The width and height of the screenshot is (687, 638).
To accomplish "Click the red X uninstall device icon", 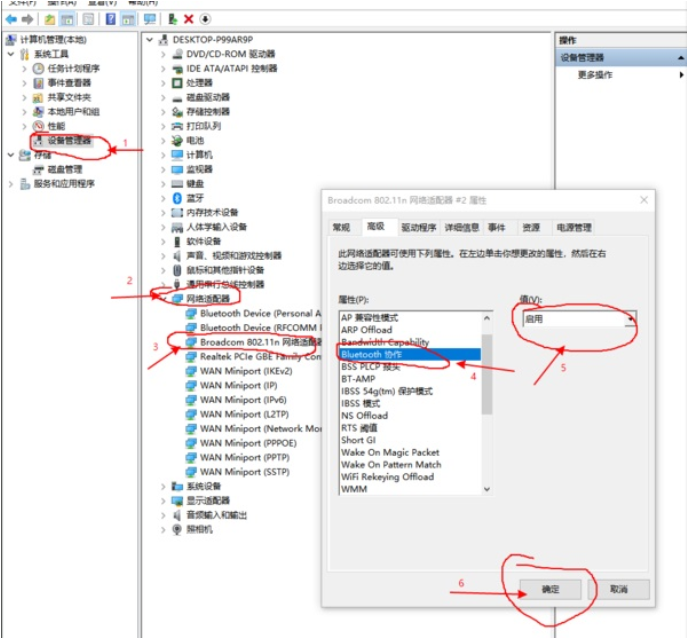I will coord(189,19).
